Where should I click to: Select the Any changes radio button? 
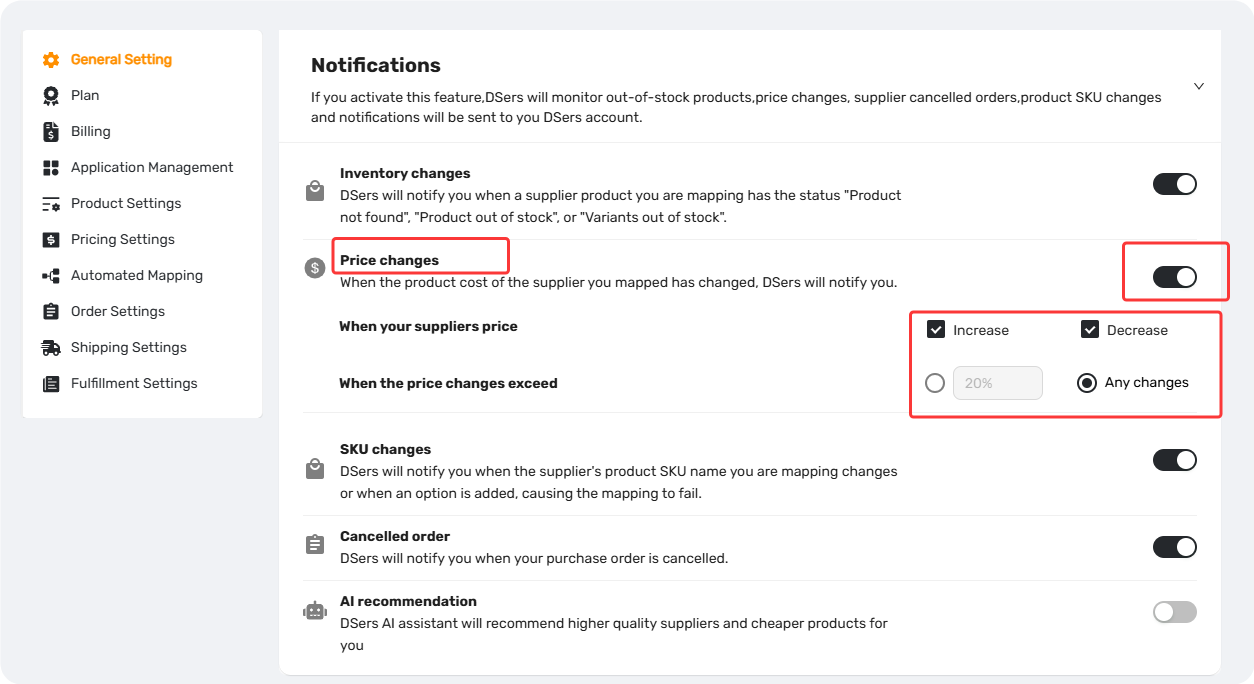(x=1087, y=383)
